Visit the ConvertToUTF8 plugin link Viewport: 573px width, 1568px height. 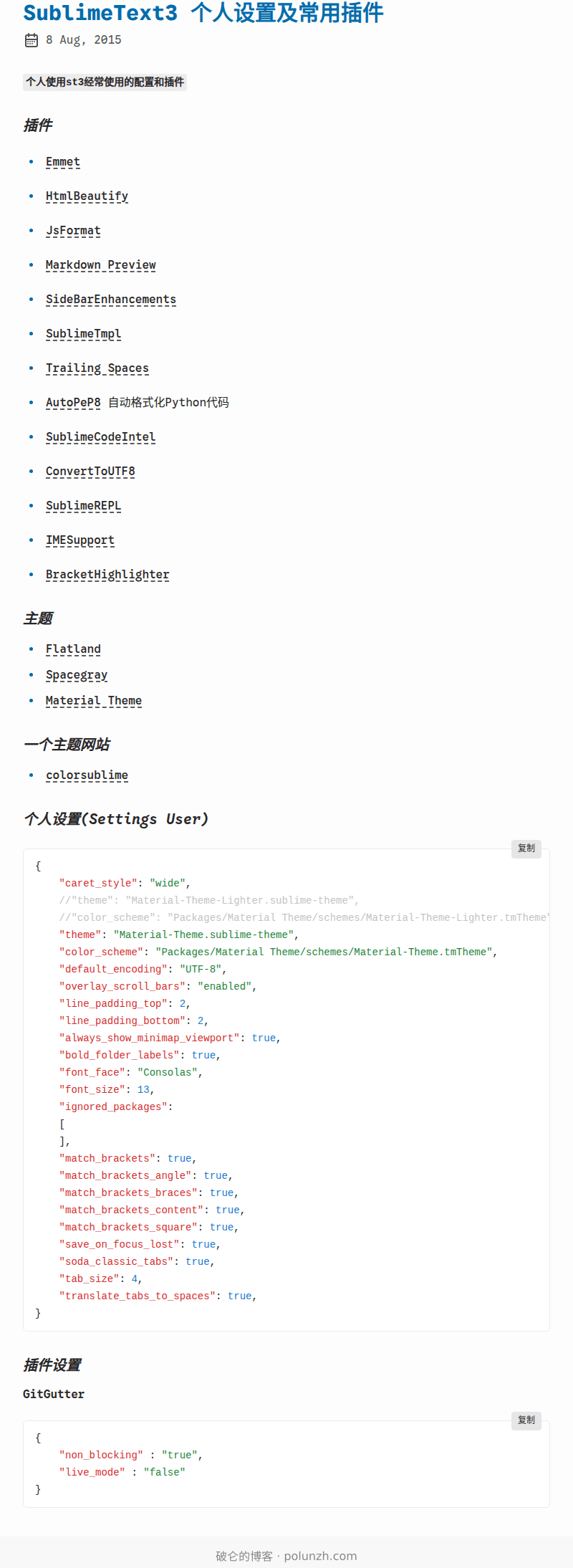[x=90, y=472]
